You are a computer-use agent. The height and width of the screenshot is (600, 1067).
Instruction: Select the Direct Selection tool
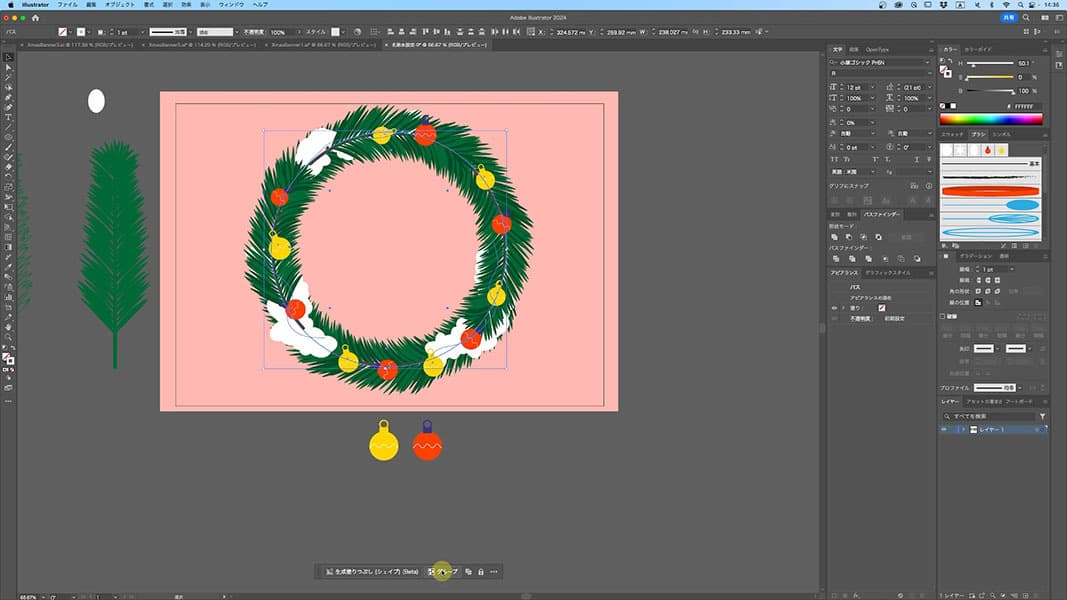[8, 67]
